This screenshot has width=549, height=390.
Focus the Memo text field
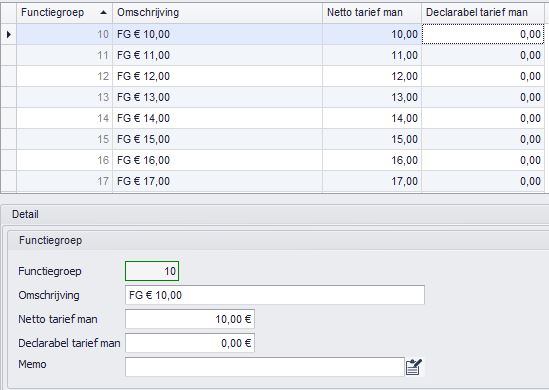[265, 367]
